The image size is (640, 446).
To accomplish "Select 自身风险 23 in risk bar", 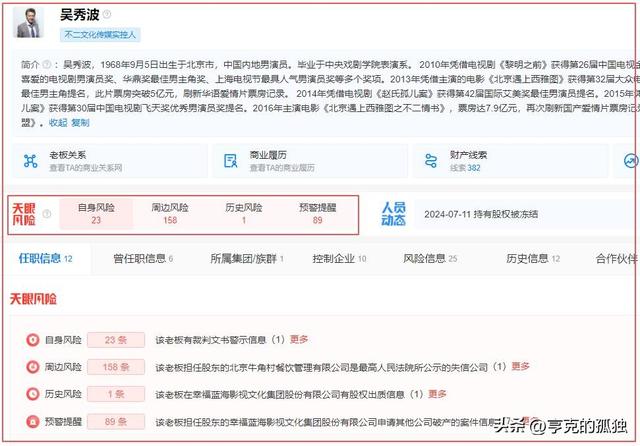I will tap(96, 214).
